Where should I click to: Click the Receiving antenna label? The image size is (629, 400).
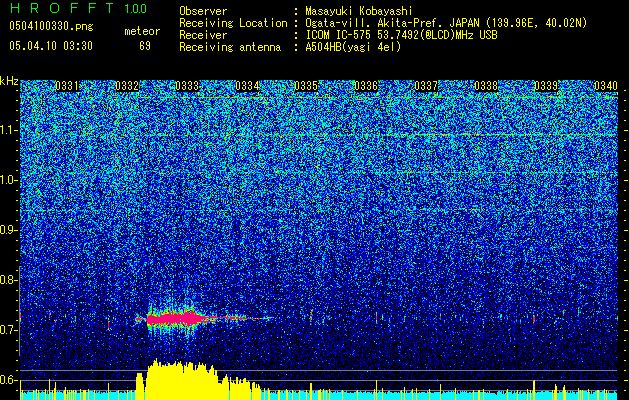coord(230,47)
